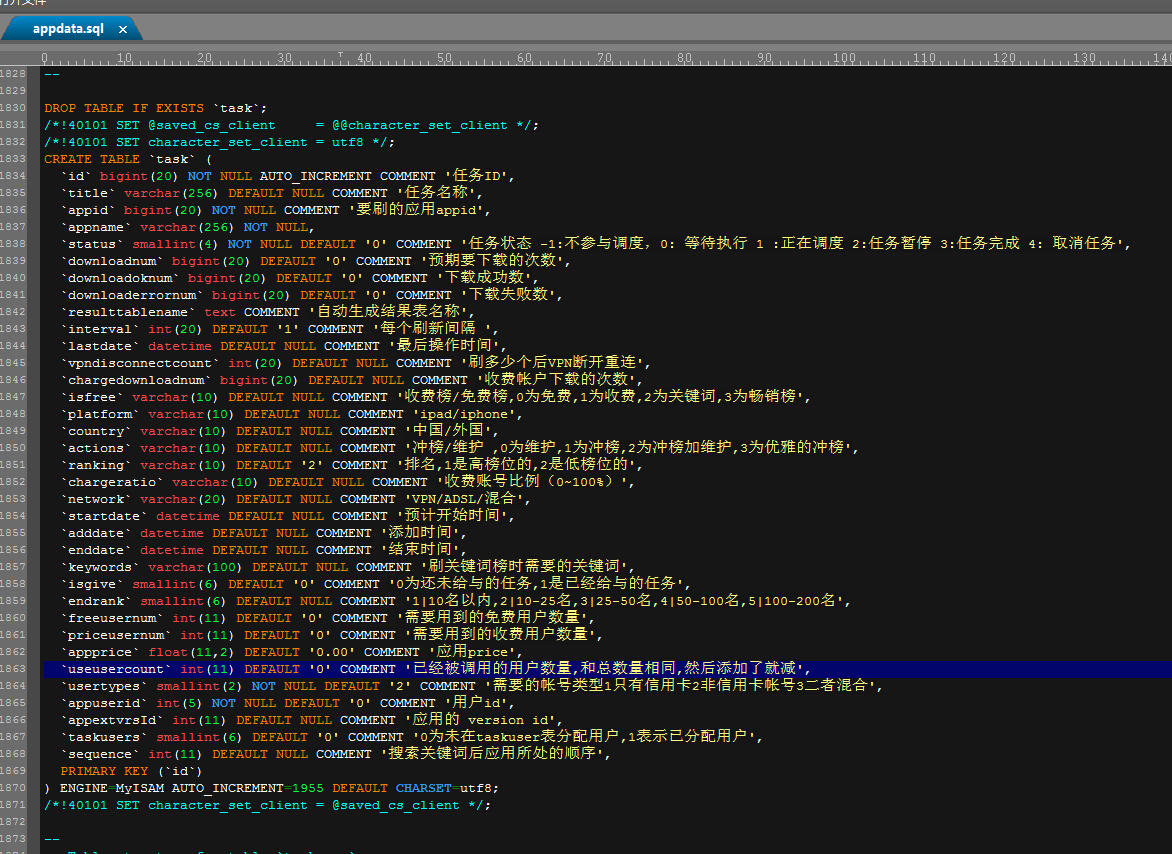
Task: Click the `priceusernum` int(11) line
Action: pyautogui.click(x=332, y=635)
